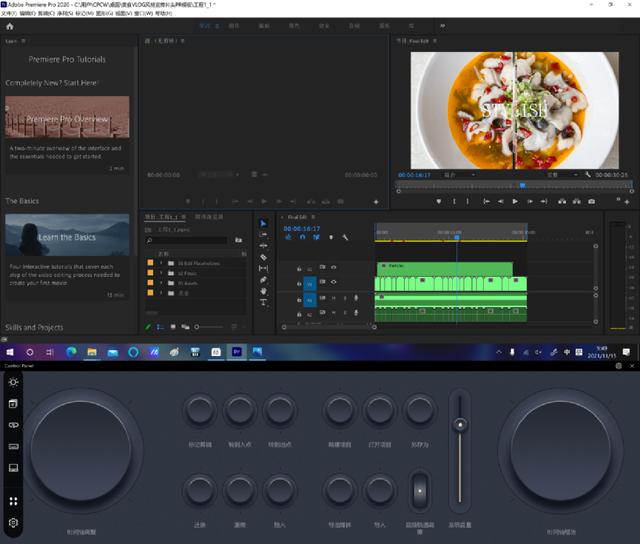Select the Type tool in the tools panel
Image resolution: width=640 pixels, height=544 pixels.
[263, 302]
